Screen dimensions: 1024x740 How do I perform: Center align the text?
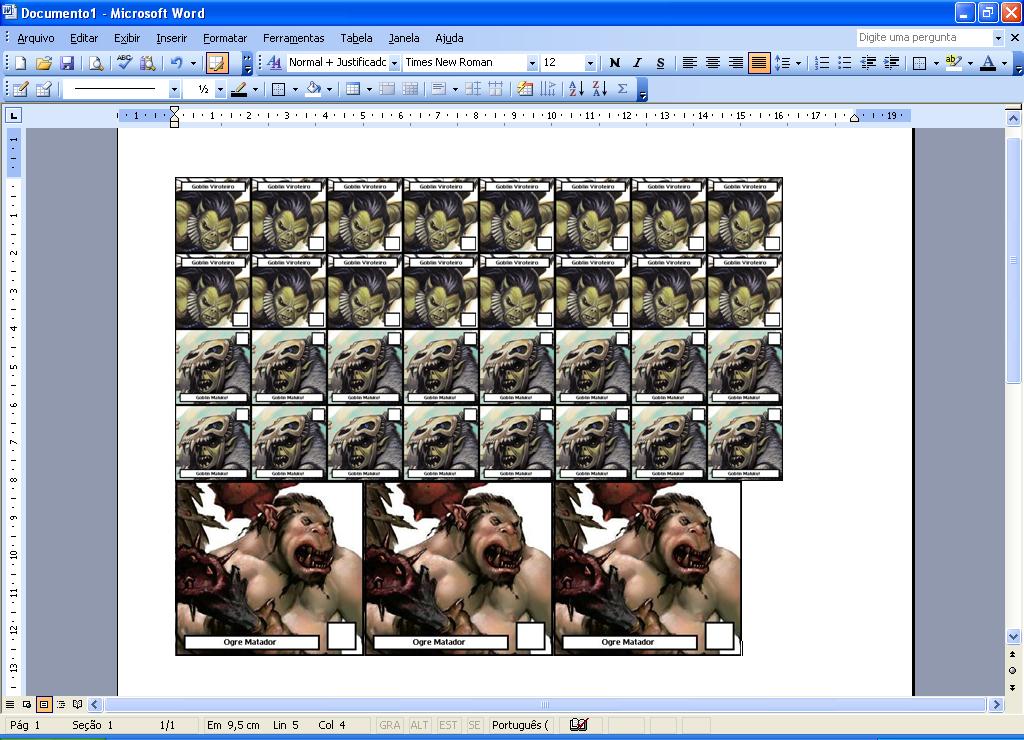pos(712,63)
